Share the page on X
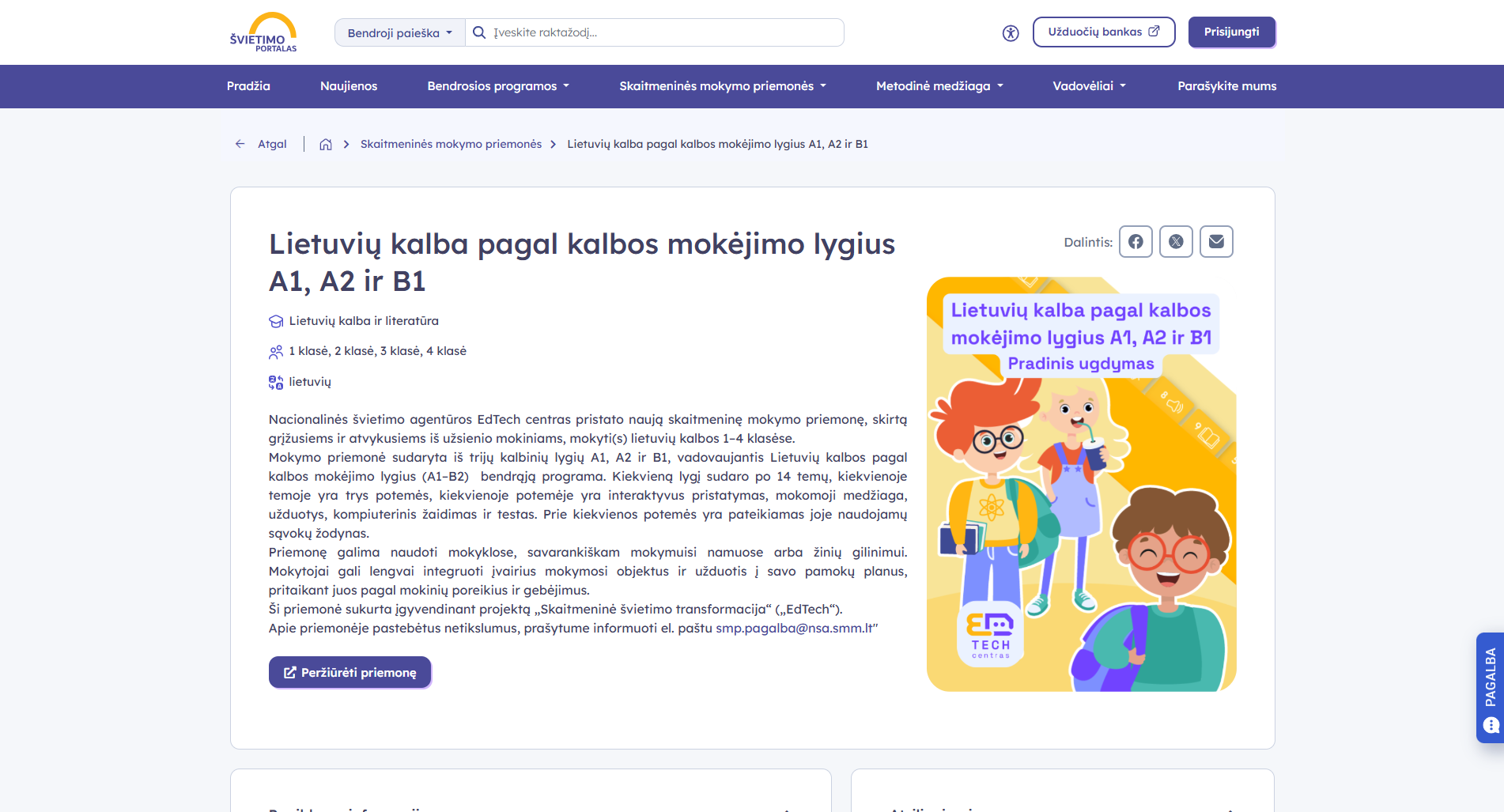1504x812 pixels. coord(1176,242)
